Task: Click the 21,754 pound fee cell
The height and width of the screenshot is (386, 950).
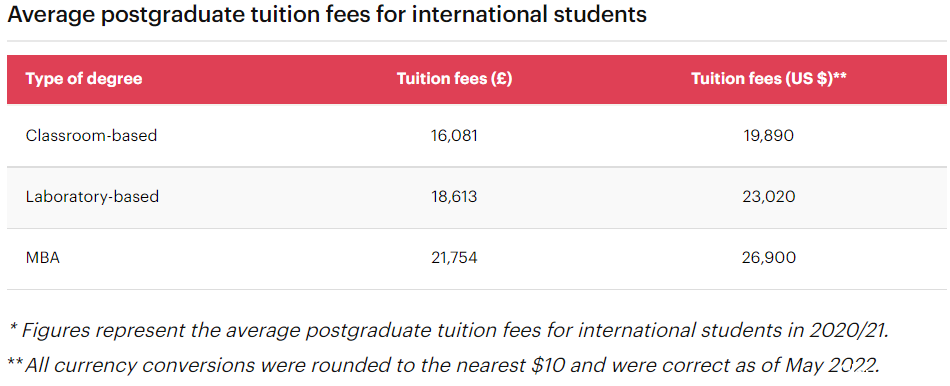Action: coord(454,258)
